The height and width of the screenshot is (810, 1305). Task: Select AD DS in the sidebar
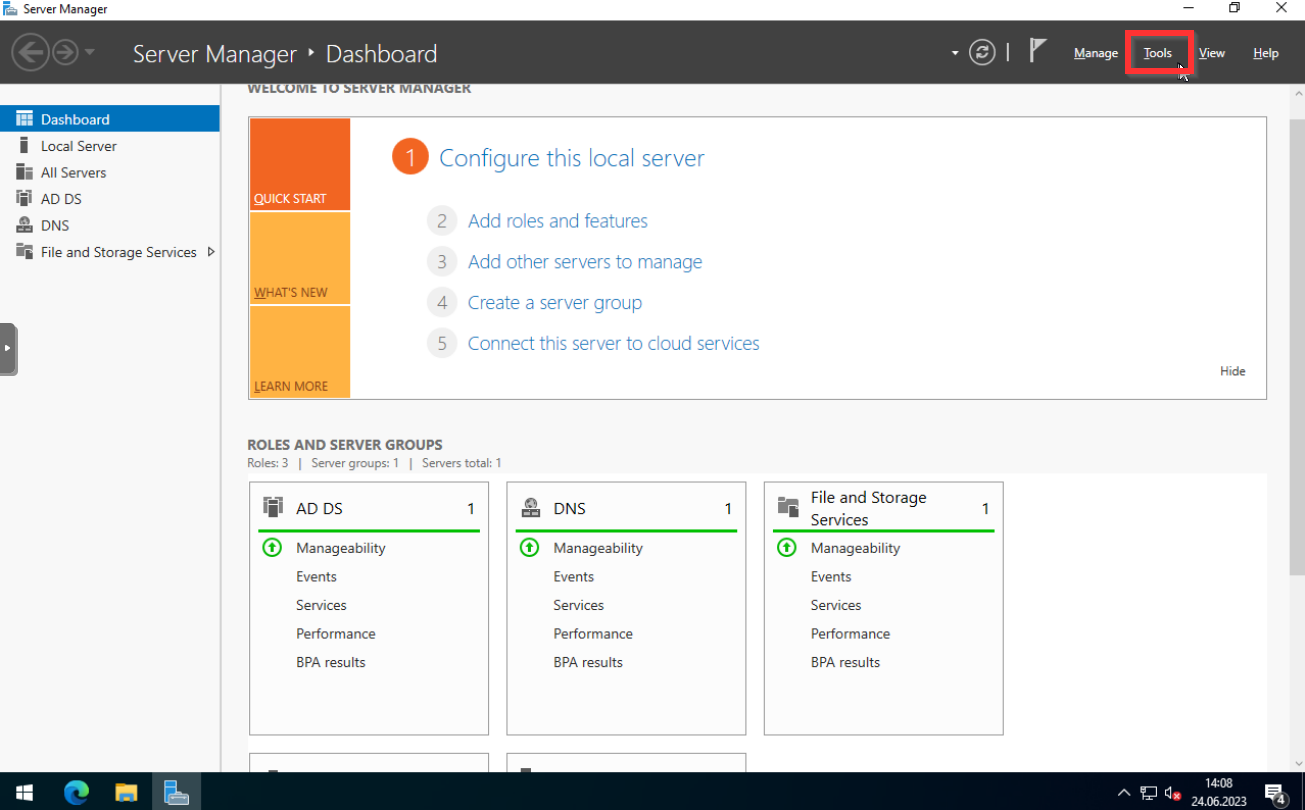tap(61, 199)
